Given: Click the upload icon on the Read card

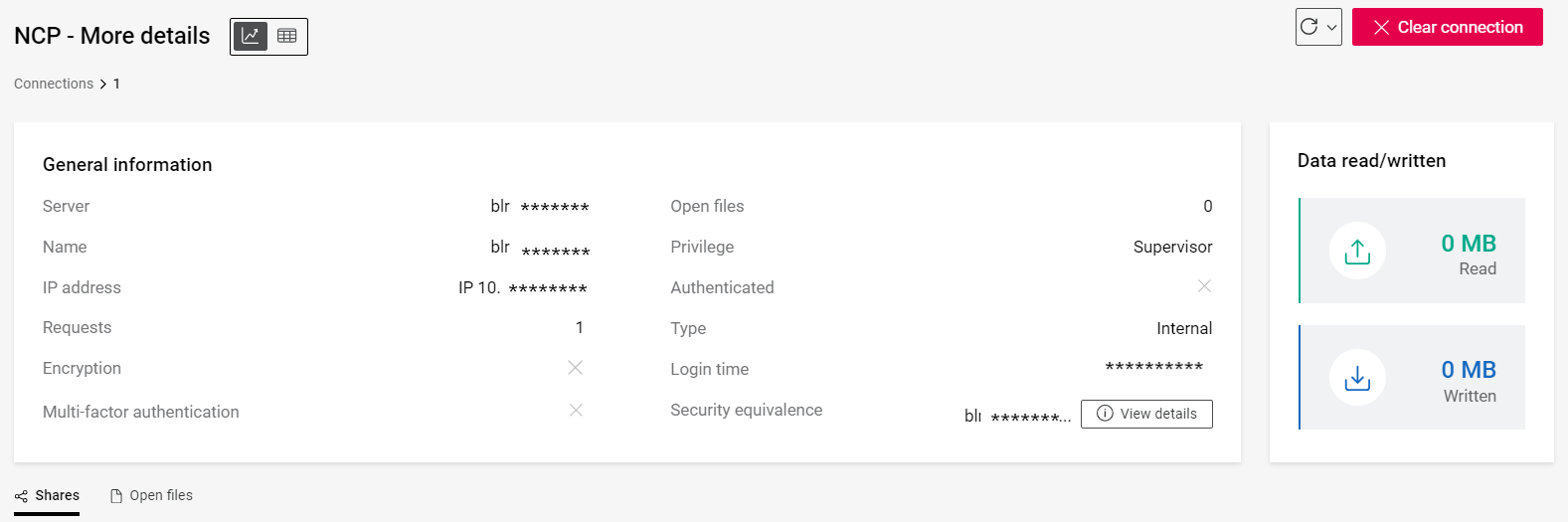Looking at the screenshot, I should point(1357,252).
